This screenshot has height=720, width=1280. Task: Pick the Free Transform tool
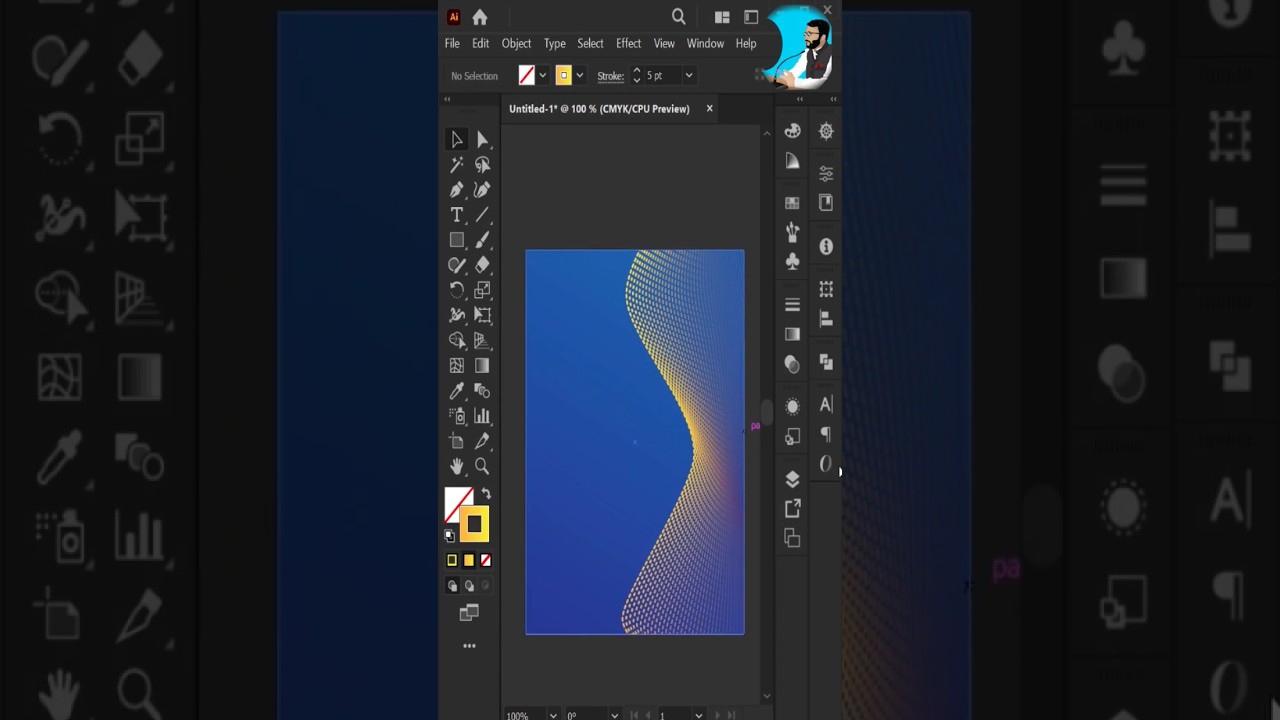[x=482, y=315]
